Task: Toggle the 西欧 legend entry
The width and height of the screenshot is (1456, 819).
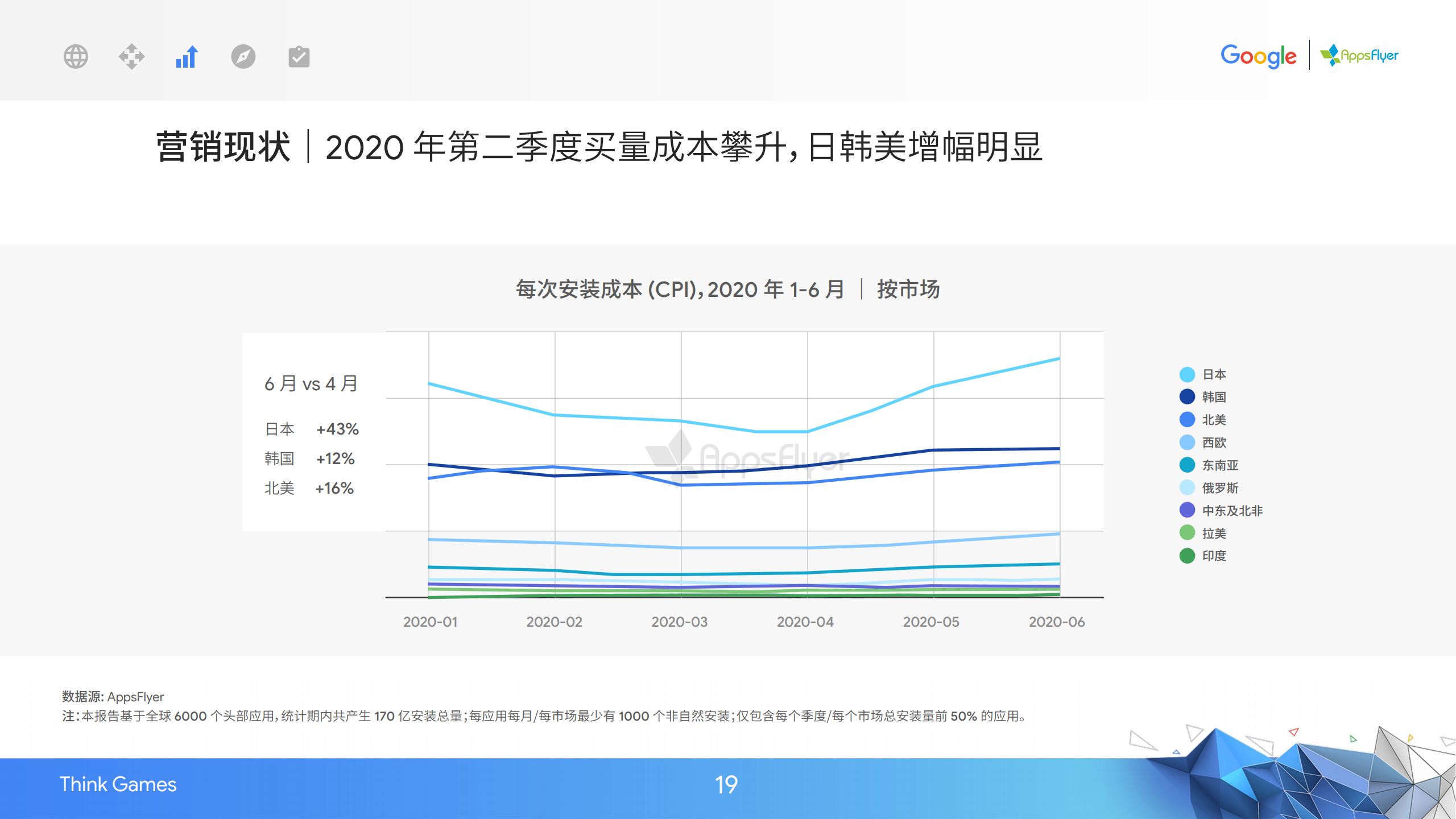Action: click(x=1213, y=442)
